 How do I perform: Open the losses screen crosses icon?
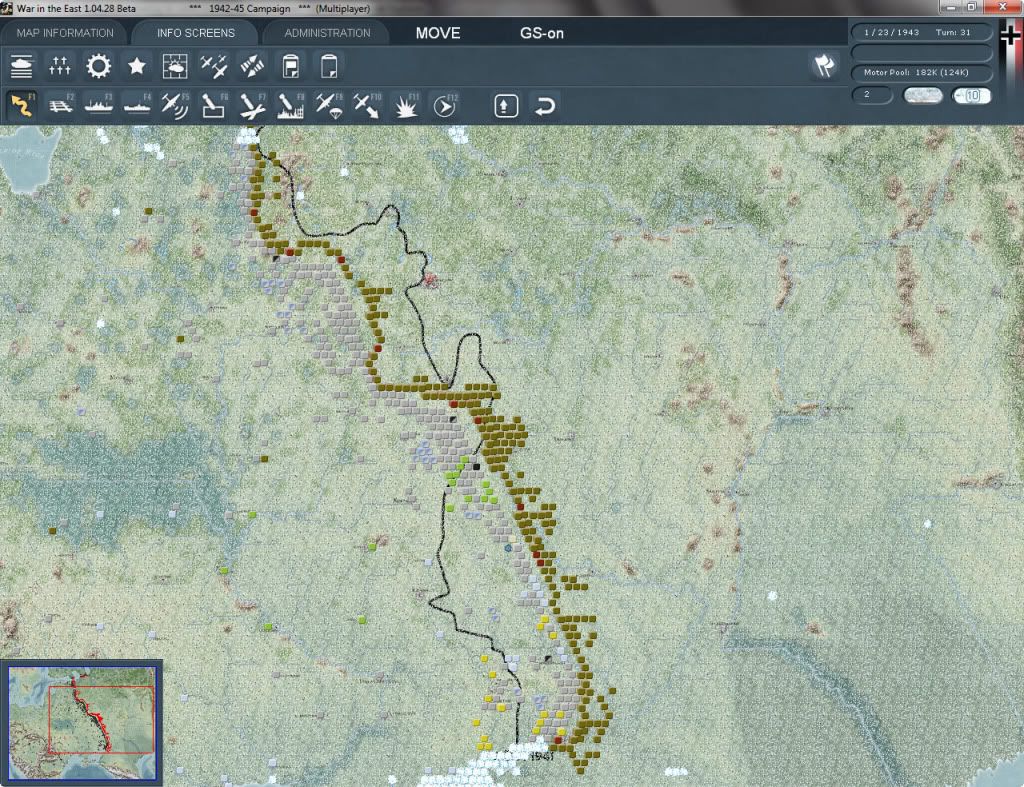pos(59,66)
